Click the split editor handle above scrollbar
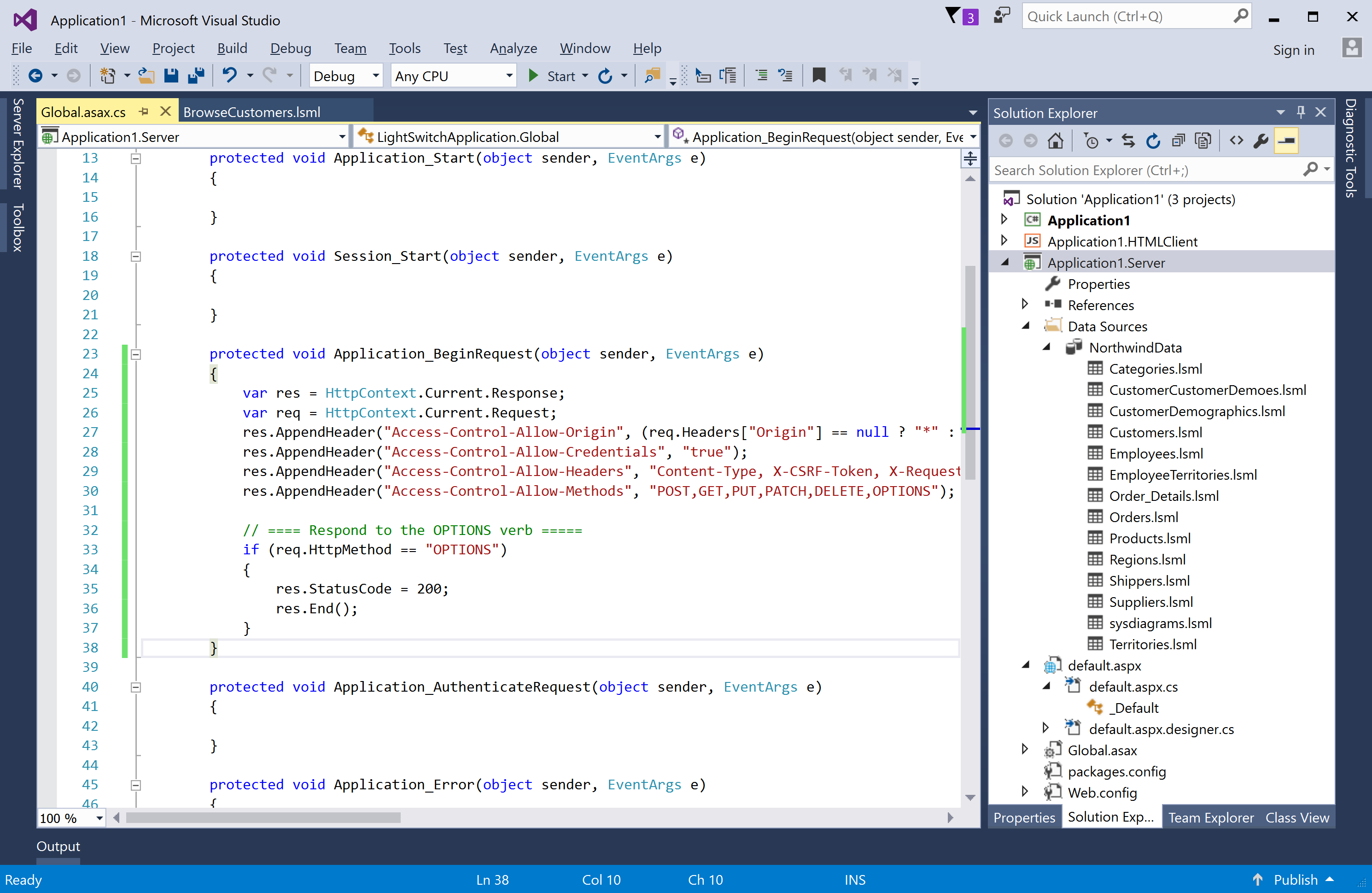This screenshot has height=893, width=1372. 970,158
